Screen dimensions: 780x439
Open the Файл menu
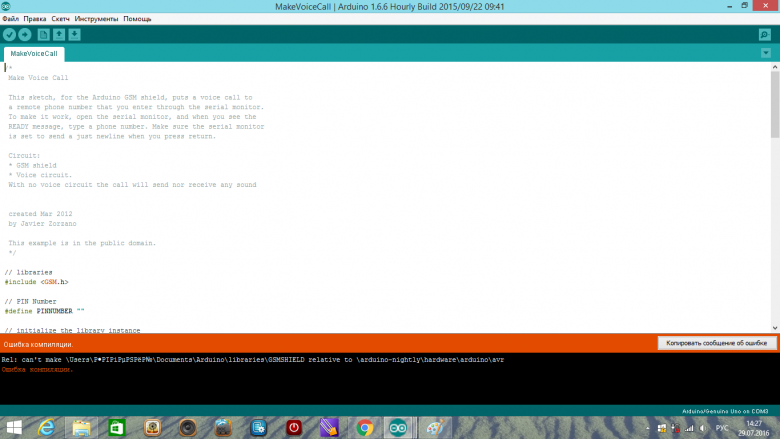(x=10, y=19)
